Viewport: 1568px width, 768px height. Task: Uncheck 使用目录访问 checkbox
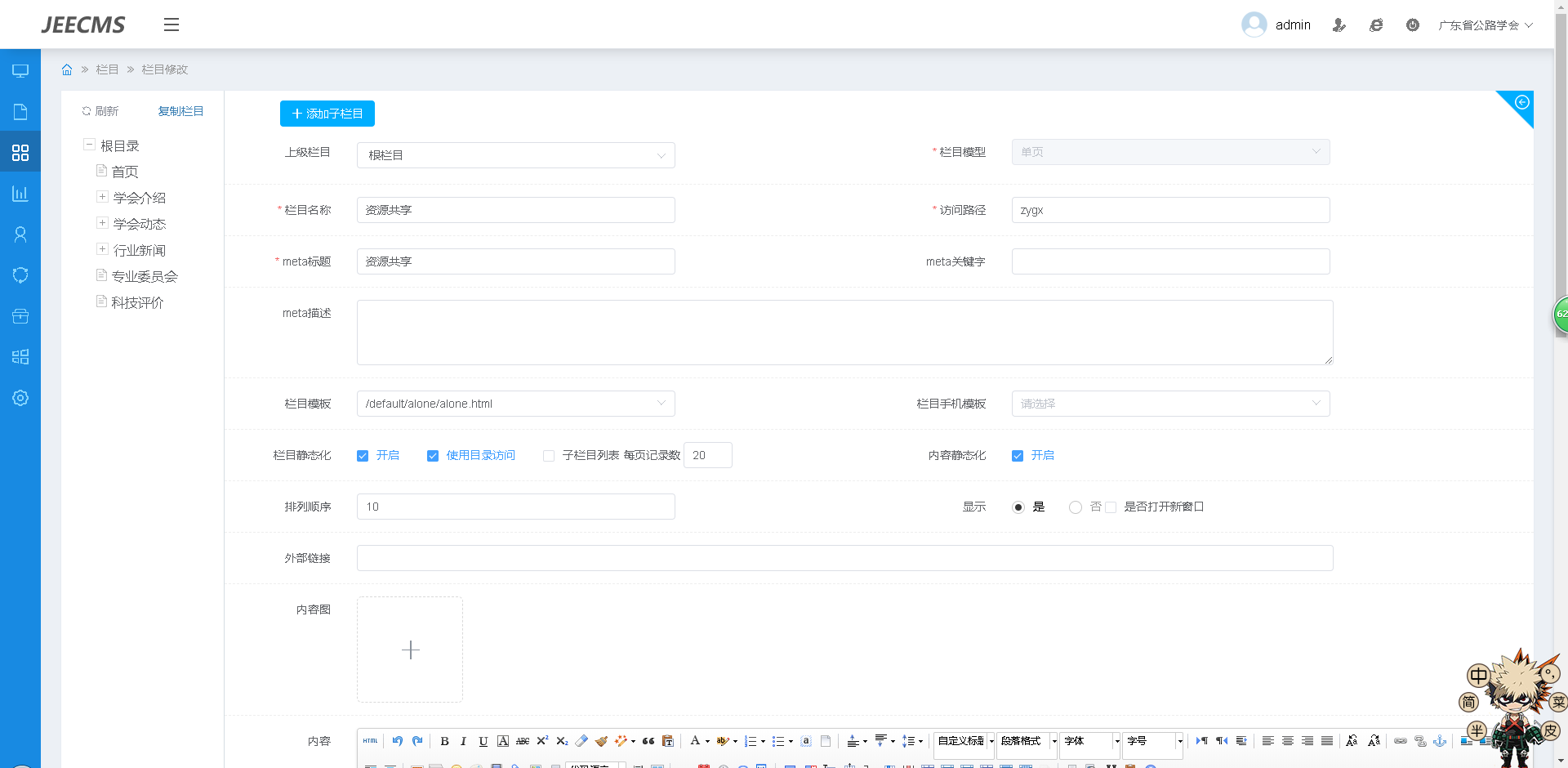point(433,456)
